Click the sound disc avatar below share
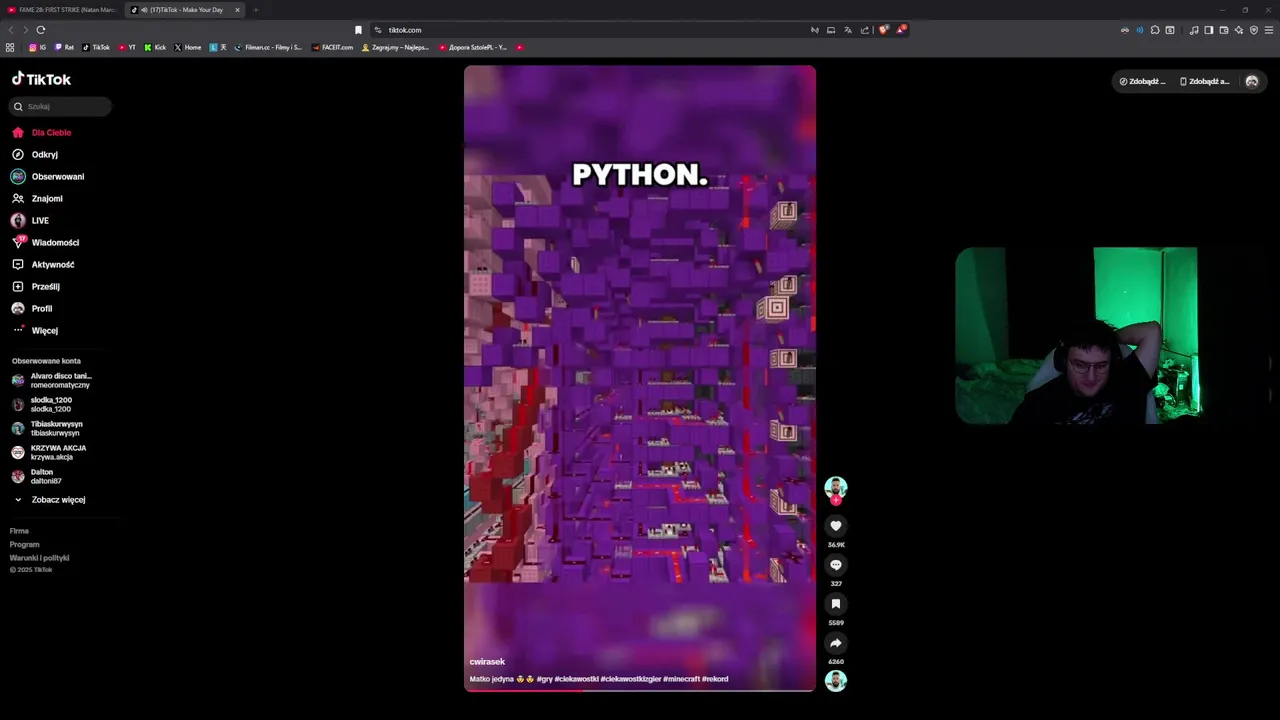The width and height of the screenshot is (1280, 720). (x=836, y=681)
